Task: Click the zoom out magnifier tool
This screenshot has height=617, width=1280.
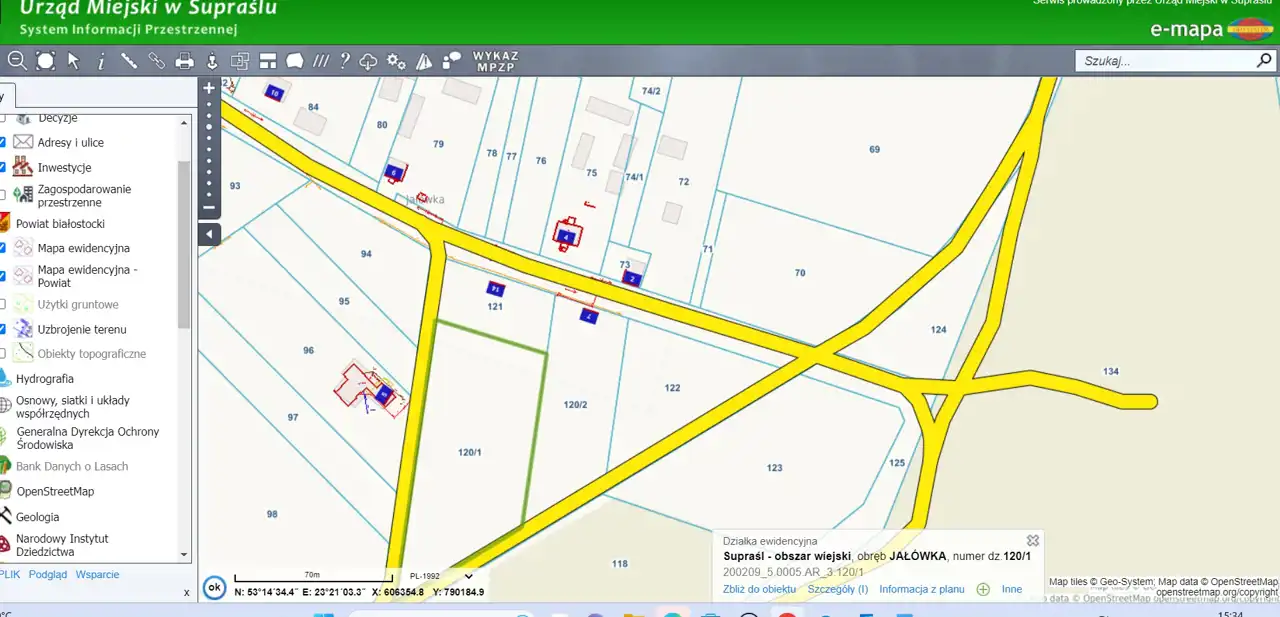Action: [17, 61]
